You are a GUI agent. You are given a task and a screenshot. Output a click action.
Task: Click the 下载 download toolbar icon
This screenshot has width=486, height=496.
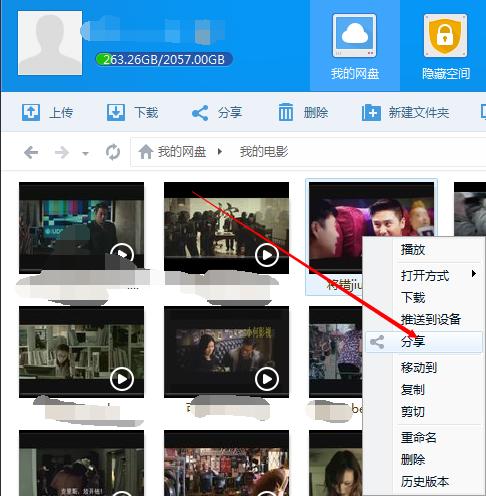116,112
